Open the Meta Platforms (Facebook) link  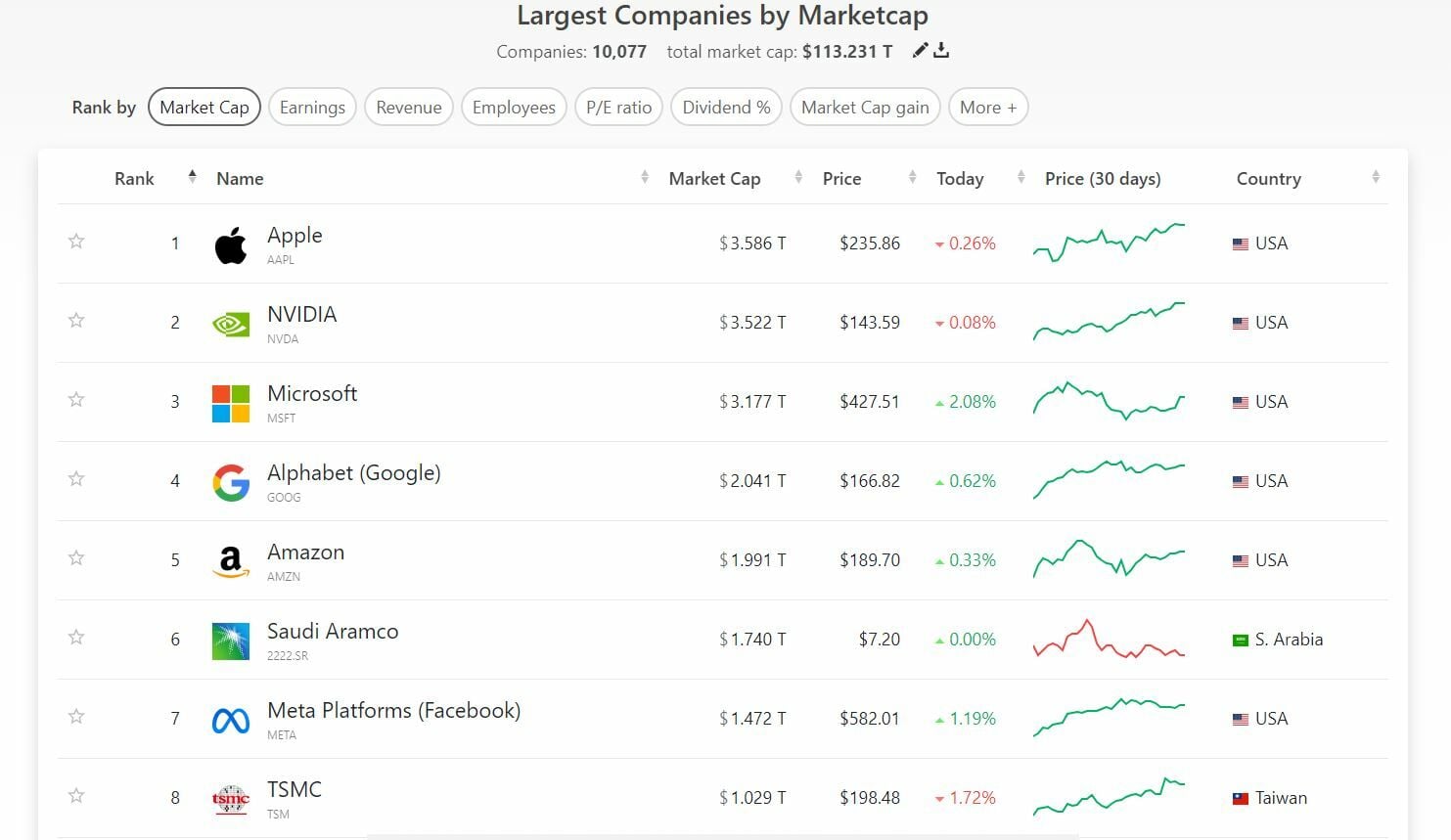393,711
